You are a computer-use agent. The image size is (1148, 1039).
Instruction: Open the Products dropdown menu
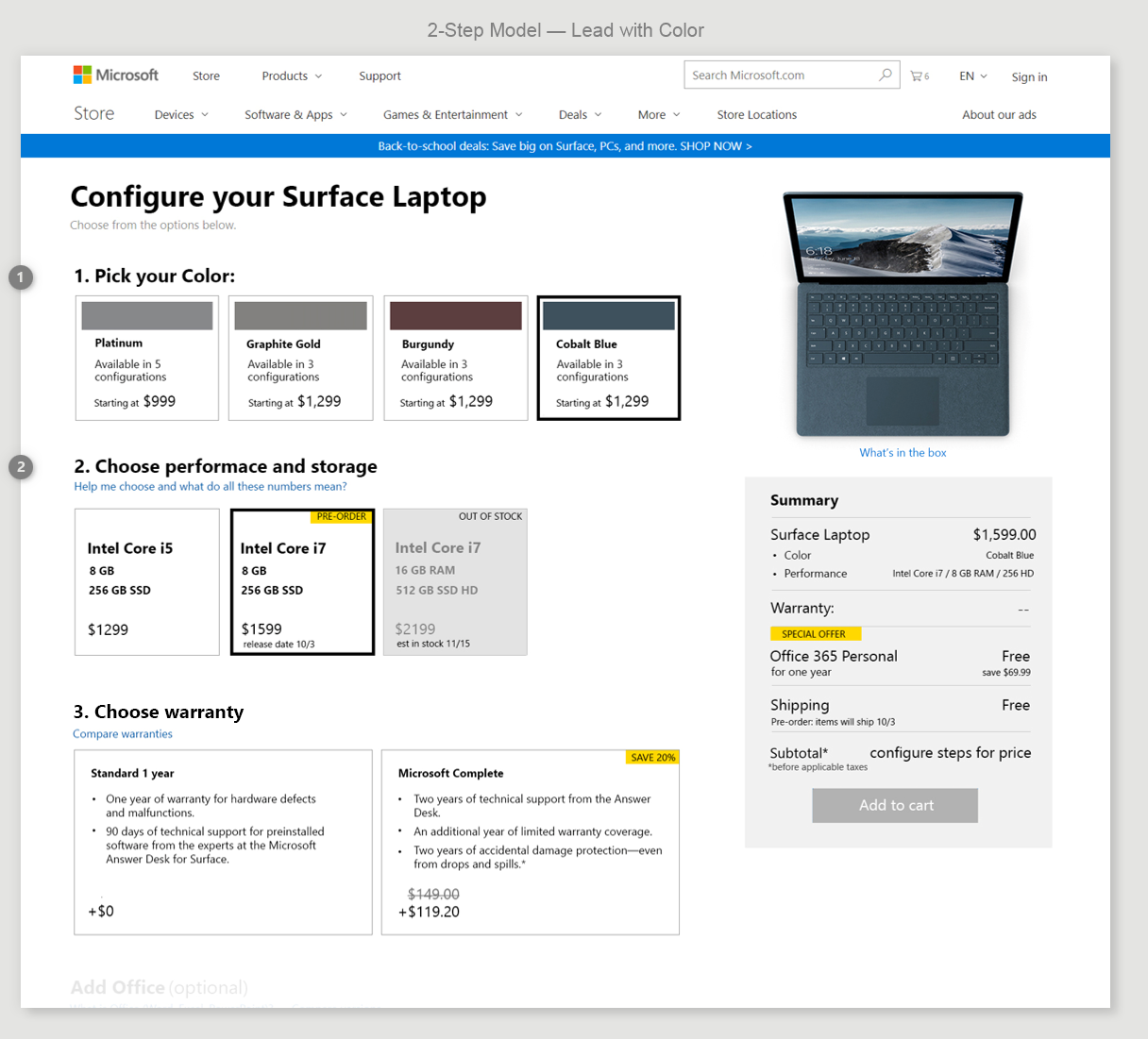point(292,76)
